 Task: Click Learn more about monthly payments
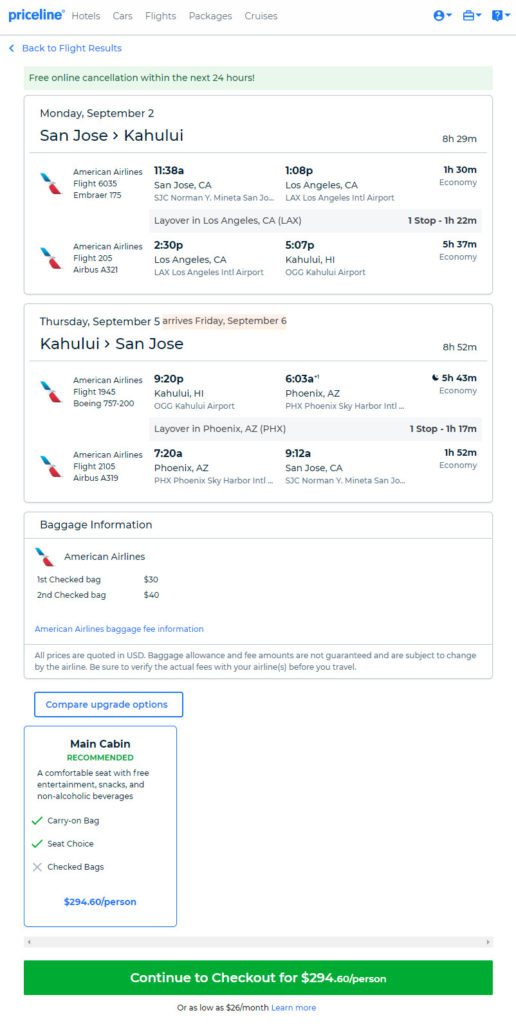[x=294, y=1008]
